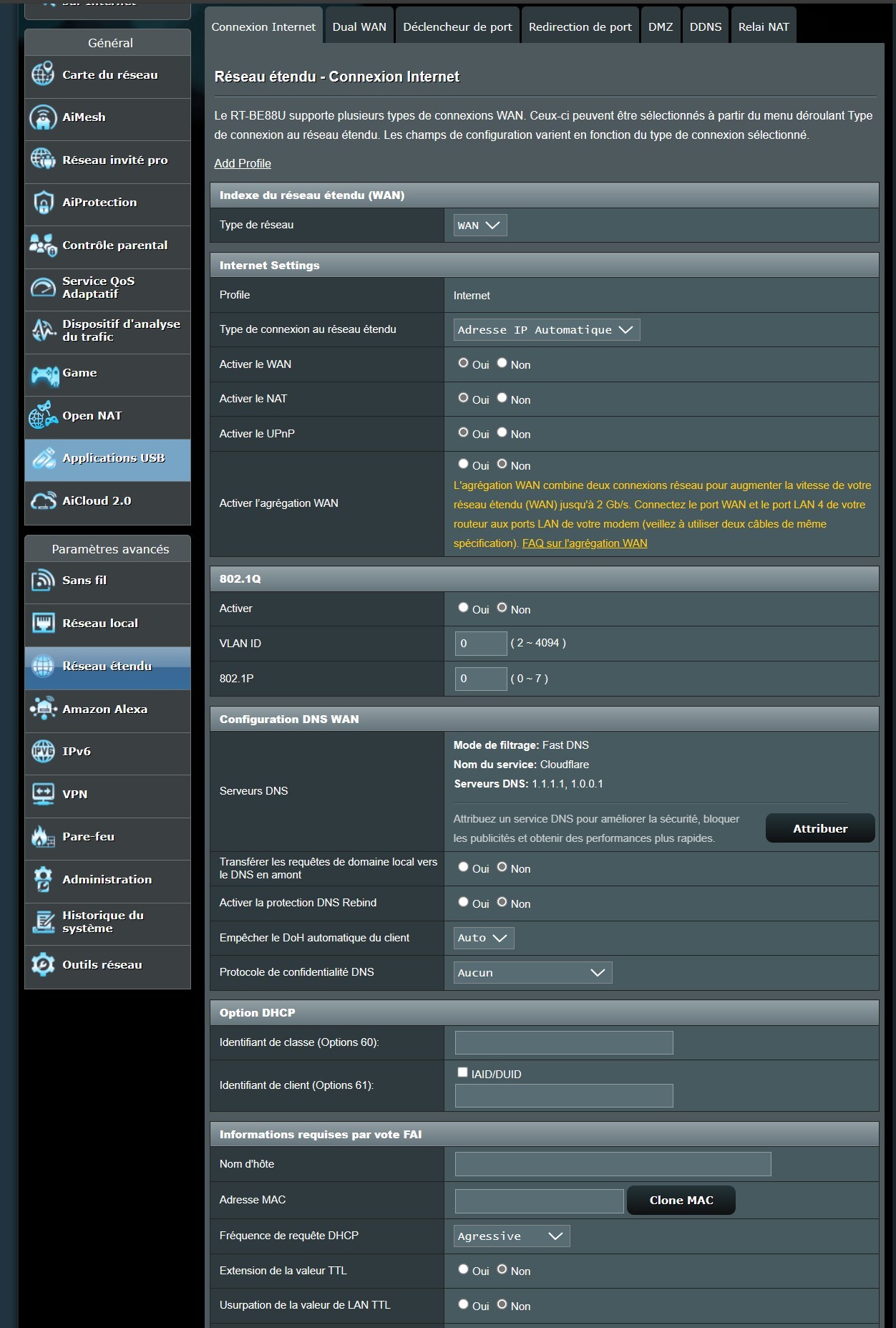Select Non for Activer le WAN
Viewport: 896px width, 1328px height.
pos(502,363)
